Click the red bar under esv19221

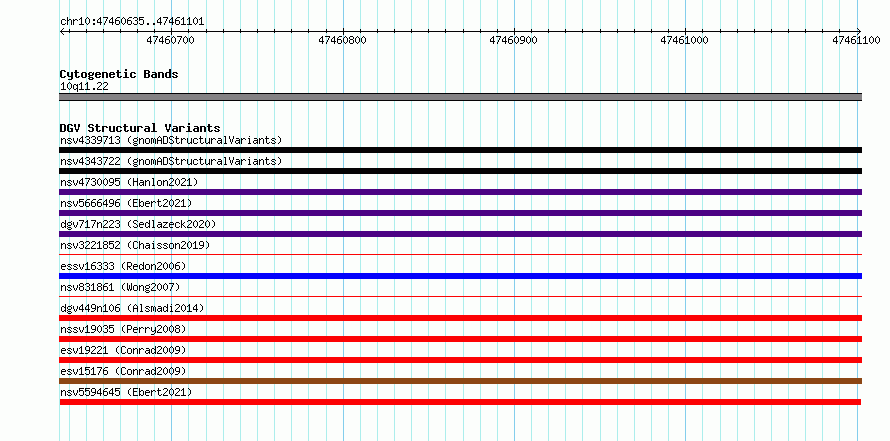[x=460, y=360]
